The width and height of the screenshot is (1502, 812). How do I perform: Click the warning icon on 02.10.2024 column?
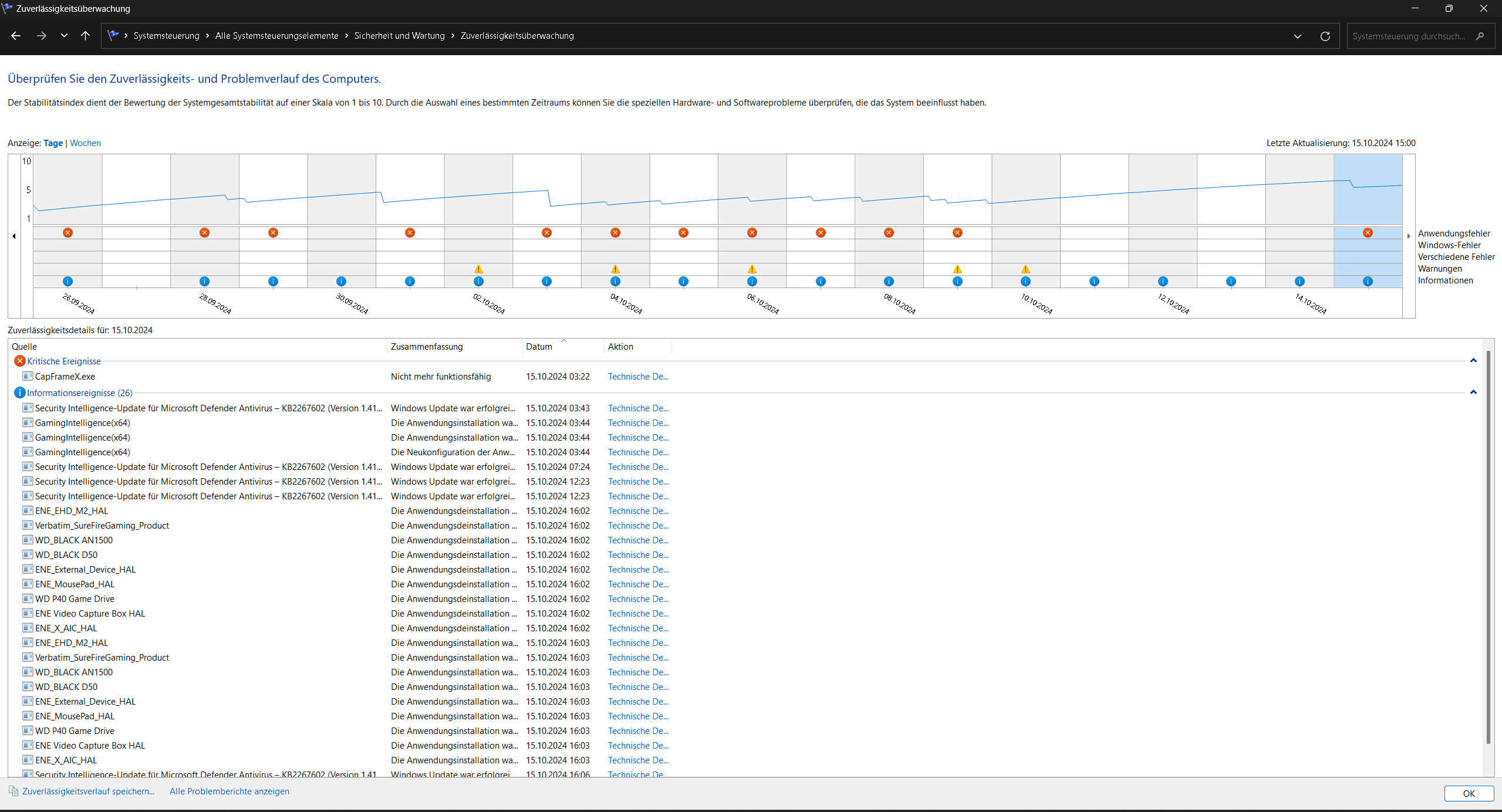pyautogui.click(x=478, y=269)
